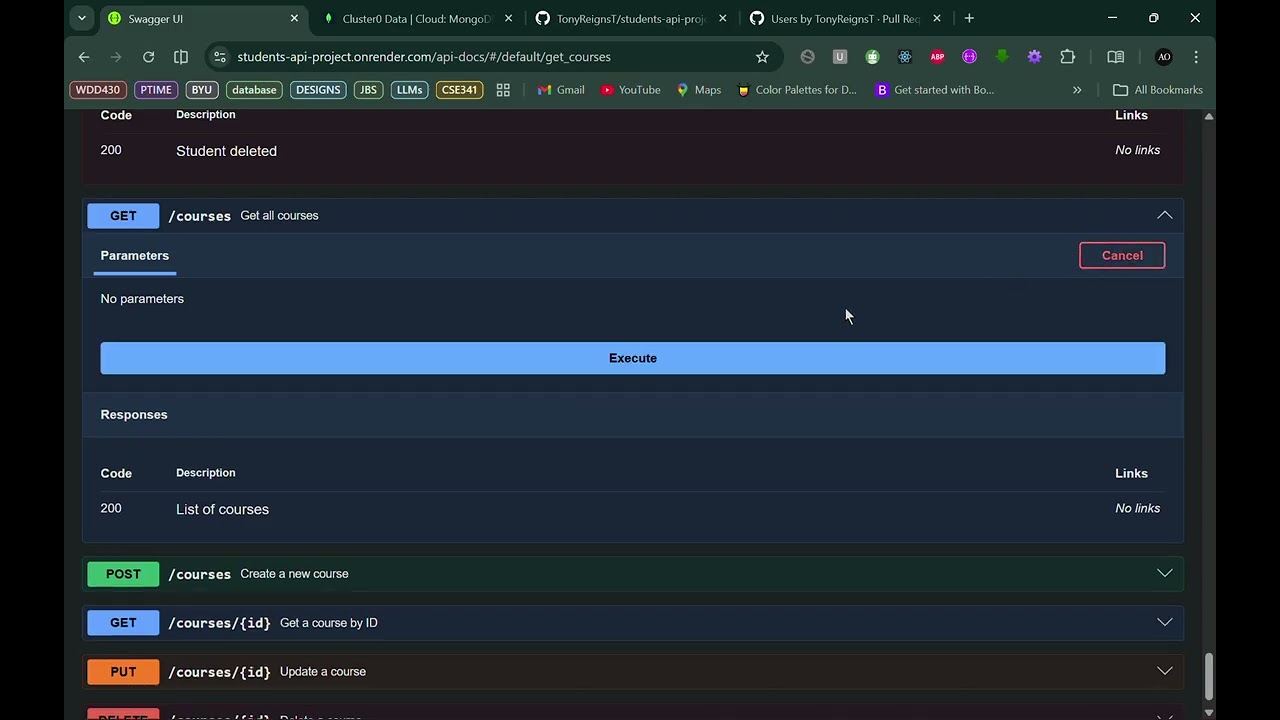Open the All Bookmarks folder
This screenshot has height=720, width=1280.
1158,90
